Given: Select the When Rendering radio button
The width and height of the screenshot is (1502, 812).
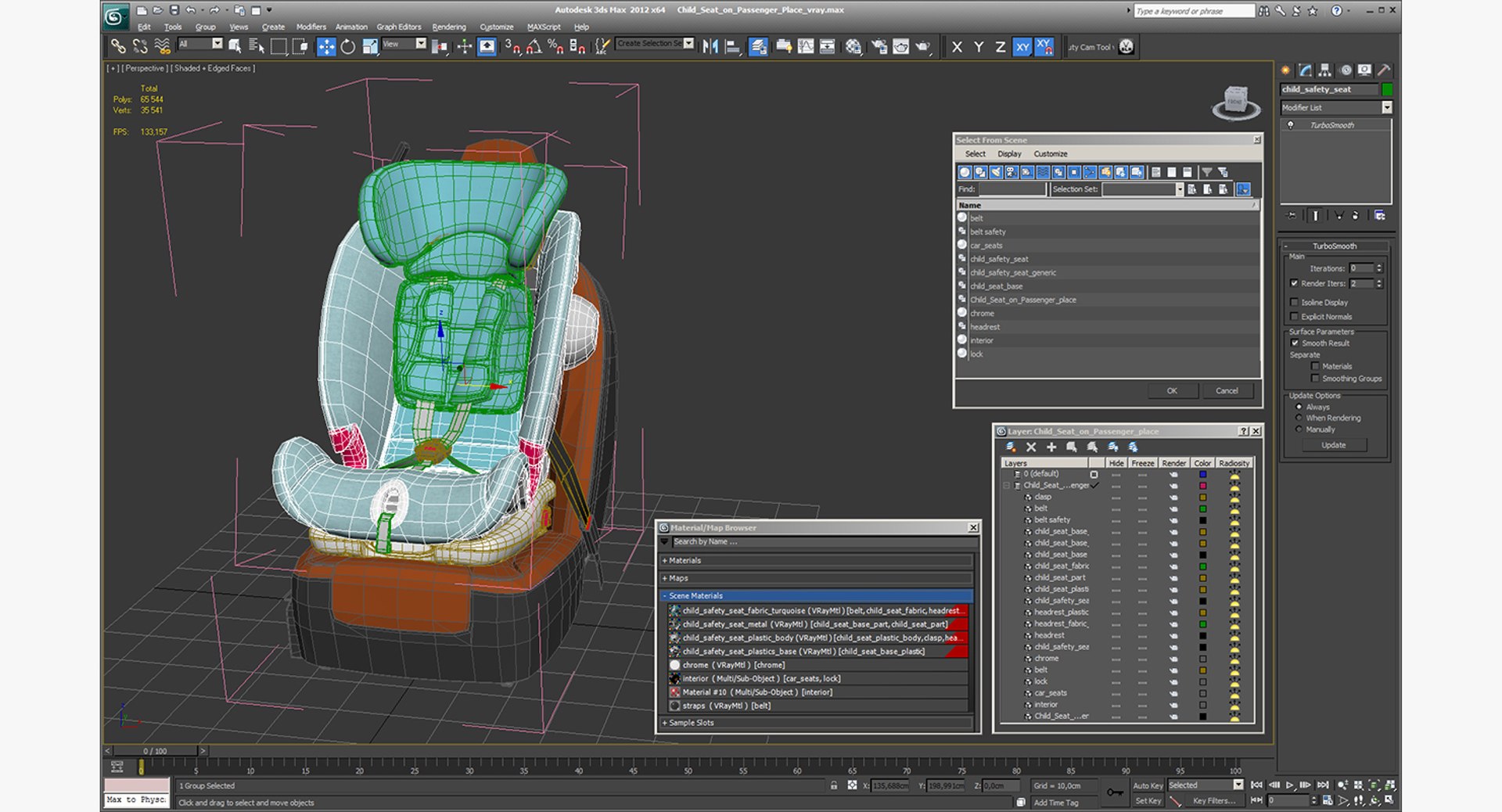Looking at the screenshot, I should pos(1299,418).
